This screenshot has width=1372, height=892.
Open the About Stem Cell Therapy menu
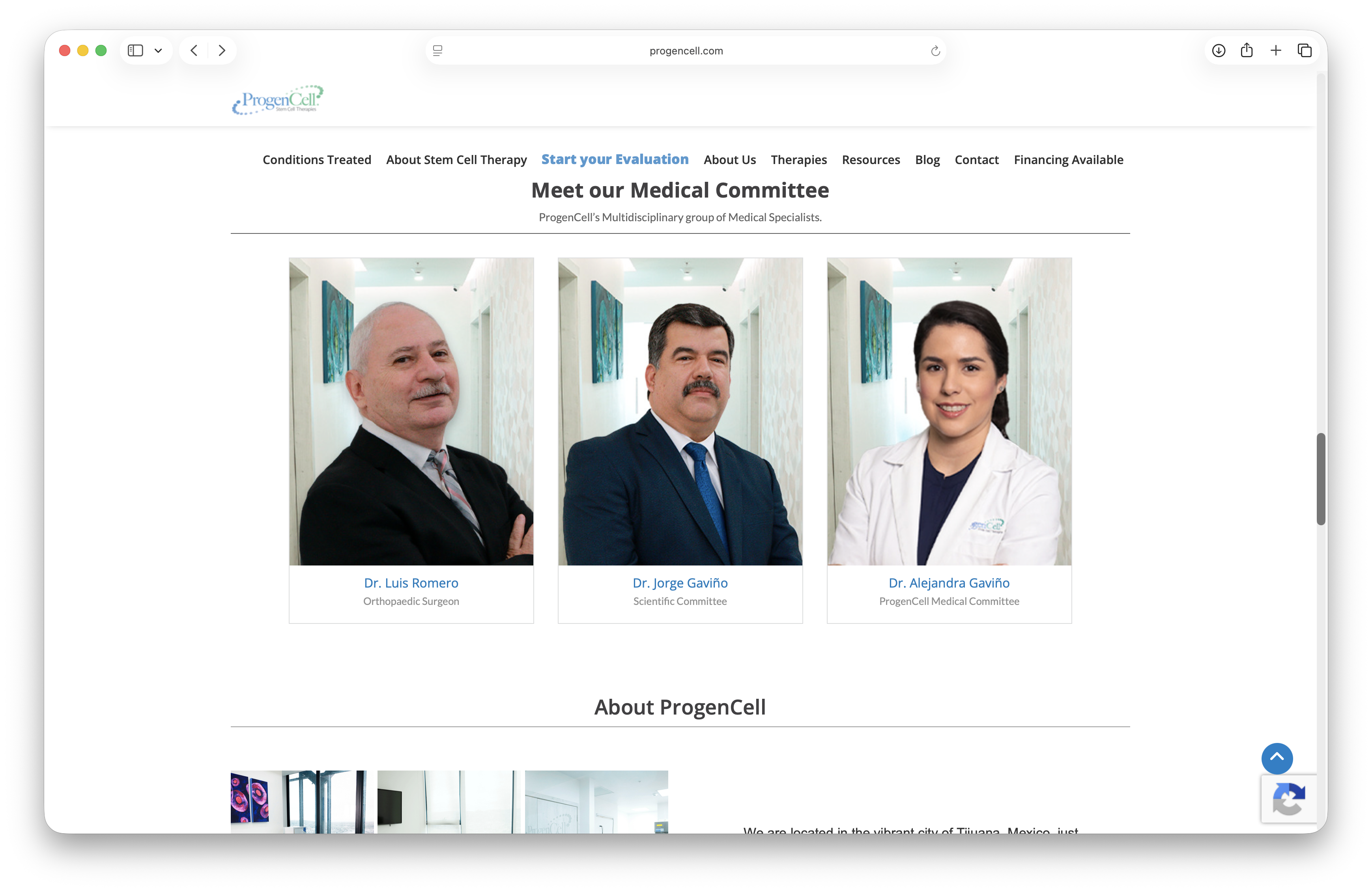[456, 160]
